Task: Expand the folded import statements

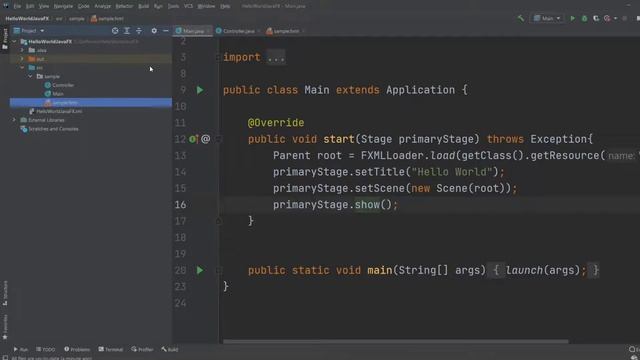Action: click(x=276, y=58)
